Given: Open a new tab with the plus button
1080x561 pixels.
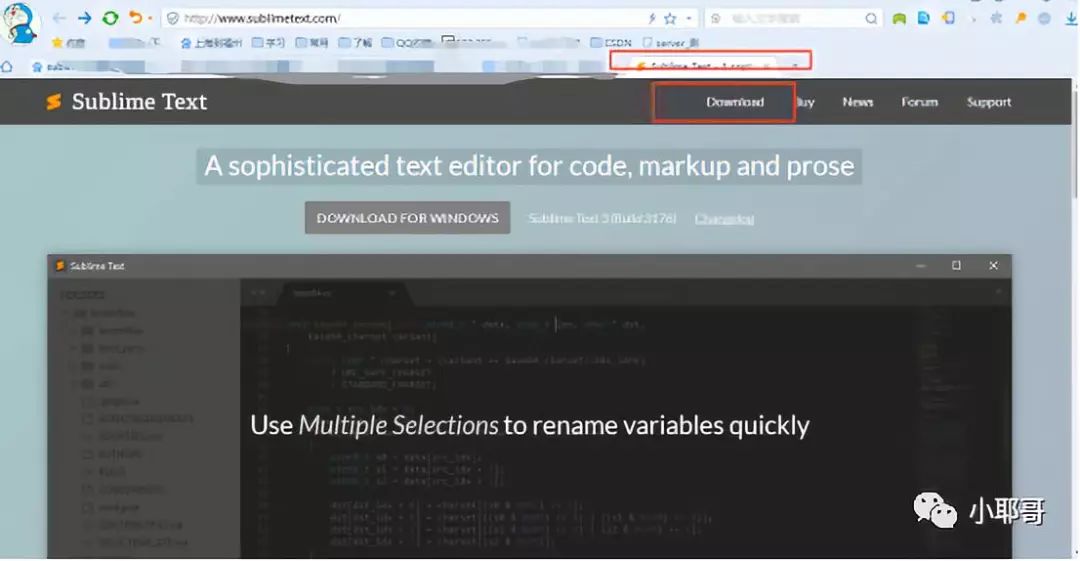Looking at the screenshot, I should [794, 66].
